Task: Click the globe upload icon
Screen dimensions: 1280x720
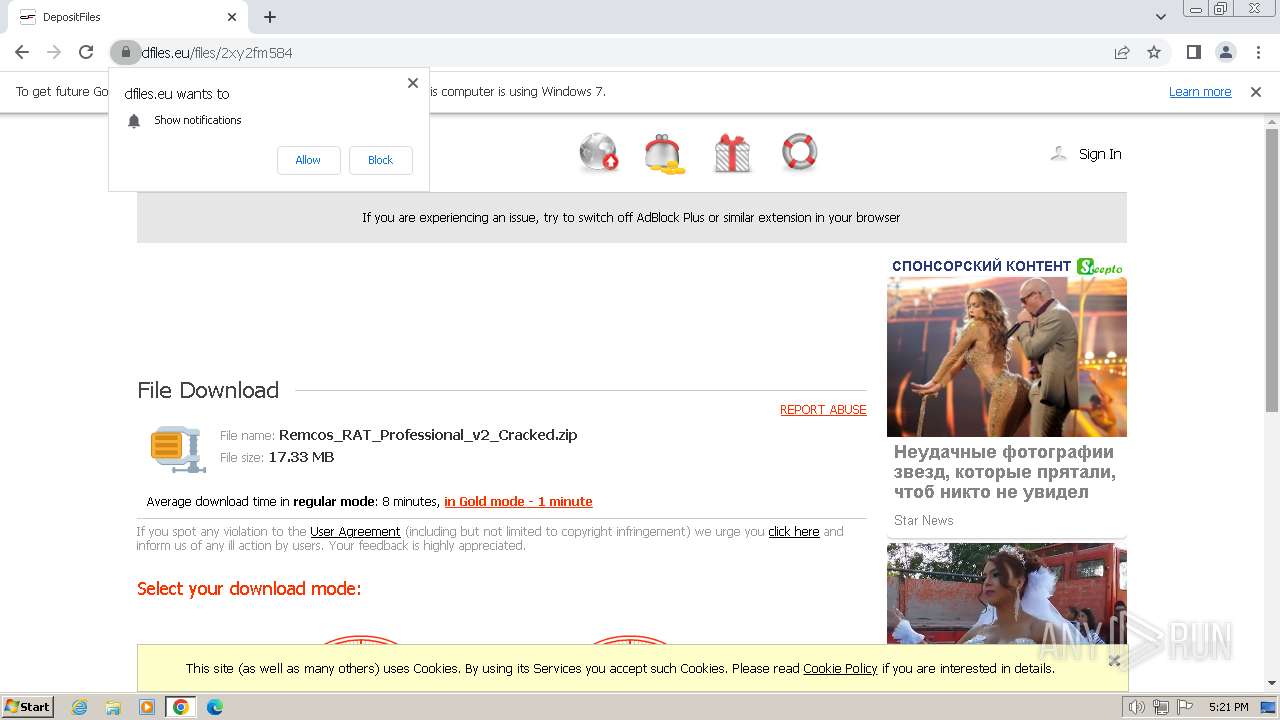Action: [x=599, y=153]
